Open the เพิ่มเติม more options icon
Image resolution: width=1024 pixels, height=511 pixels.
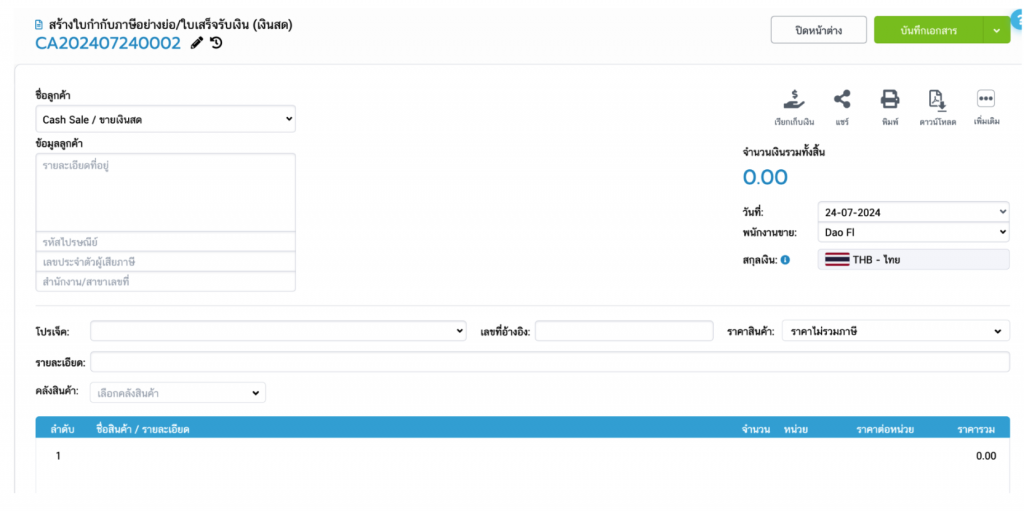pyautogui.click(x=986, y=100)
